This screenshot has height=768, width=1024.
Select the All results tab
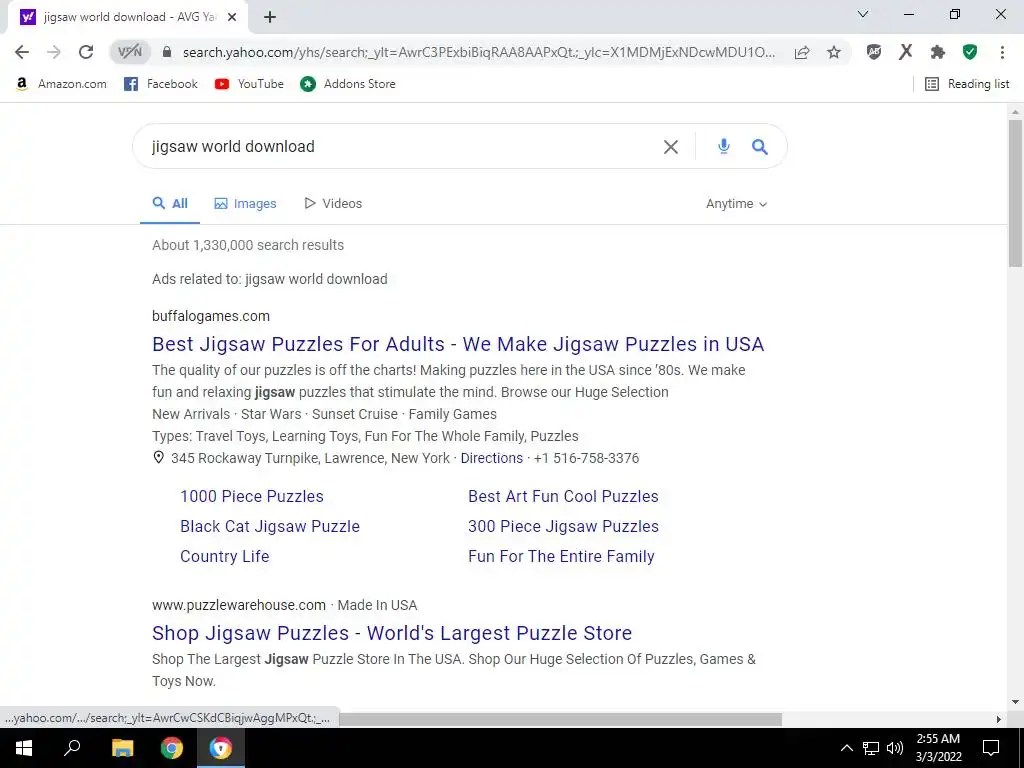click(x=170, y=204)
